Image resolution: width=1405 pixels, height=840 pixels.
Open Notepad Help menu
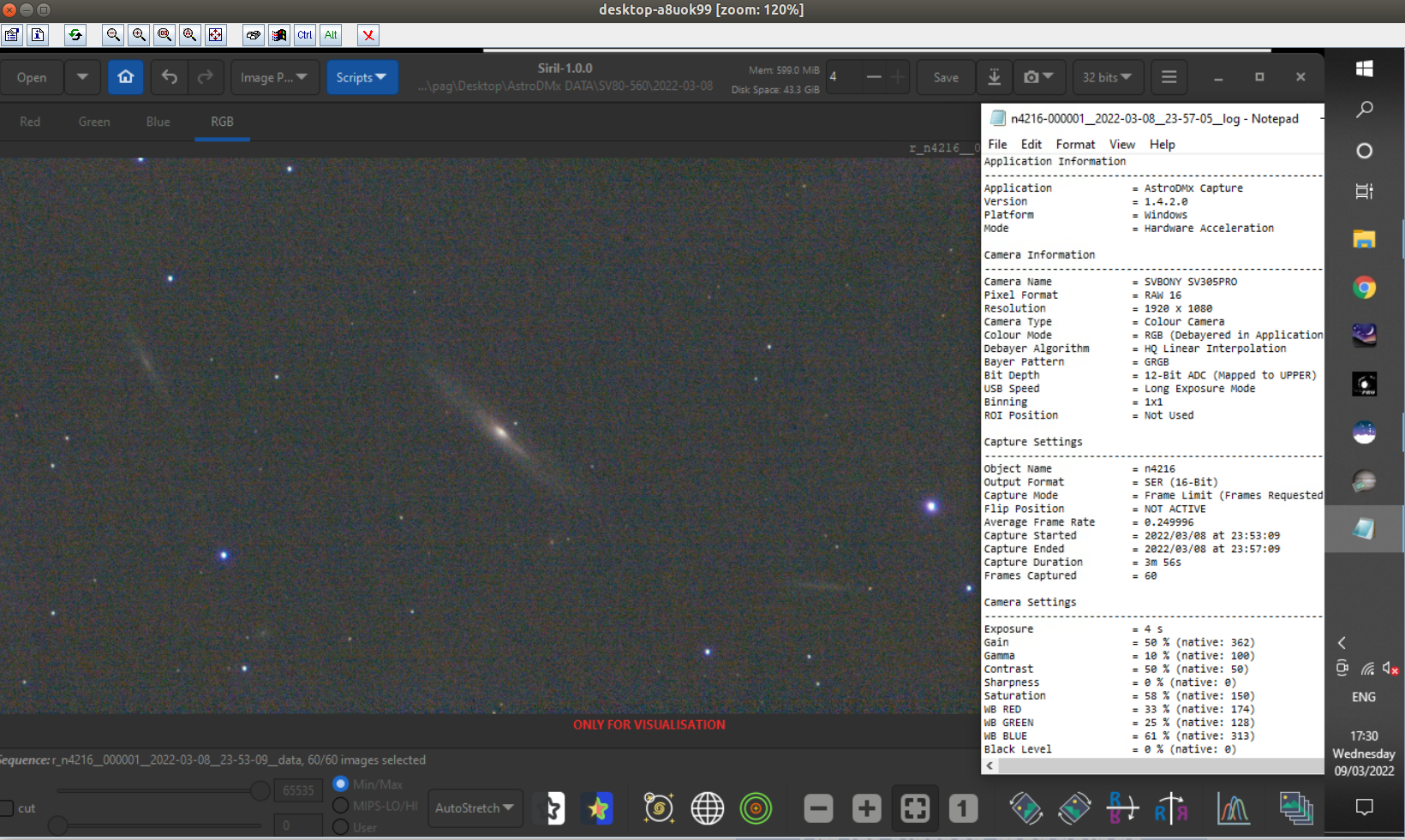point(1163,144)
